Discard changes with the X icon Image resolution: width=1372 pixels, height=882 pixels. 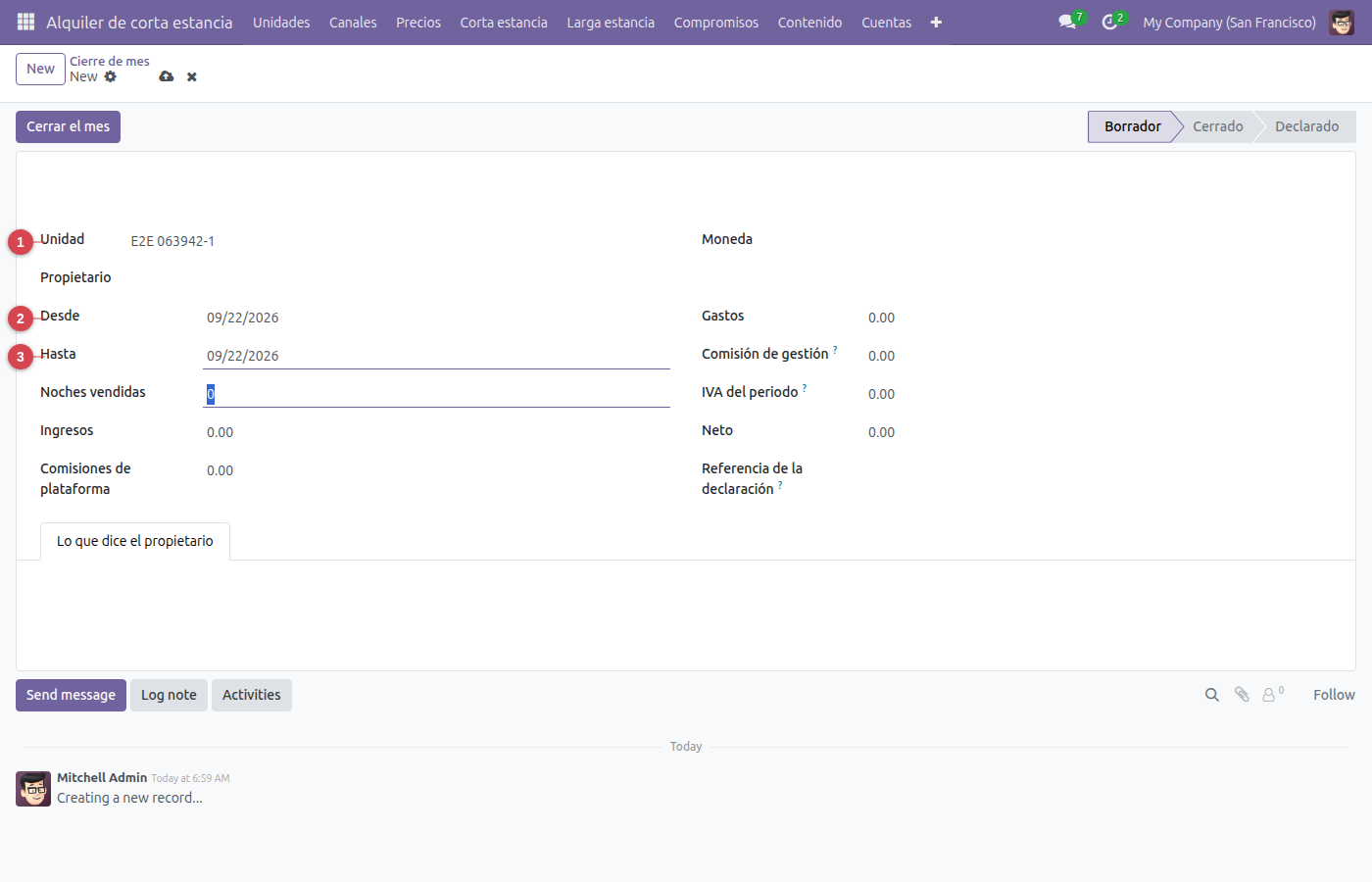192,76
